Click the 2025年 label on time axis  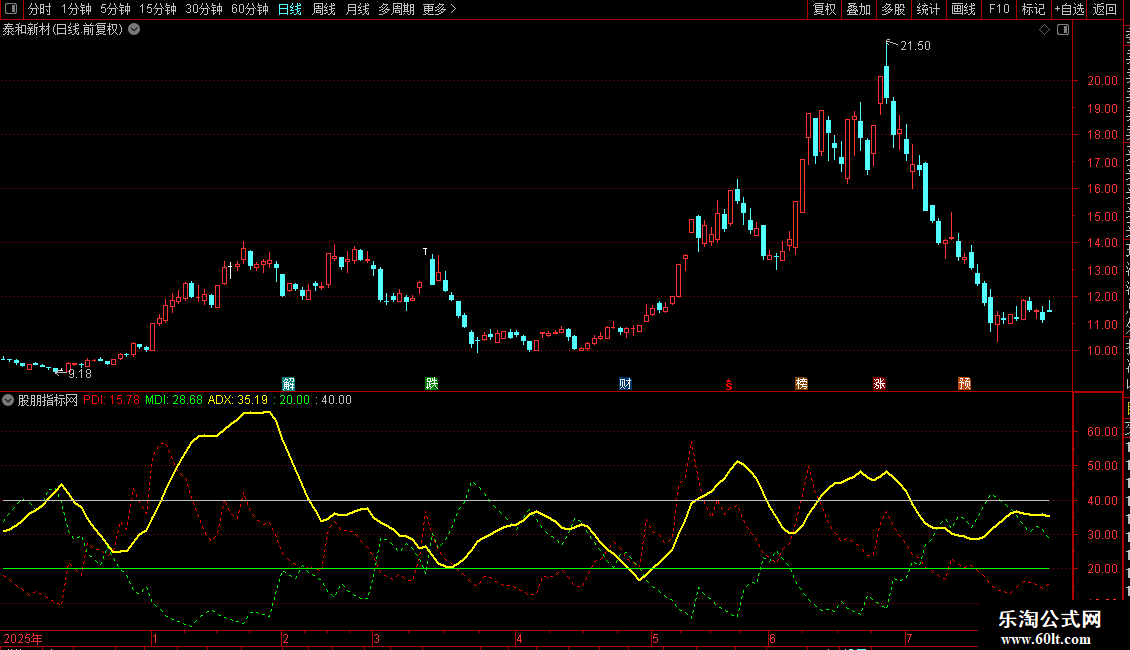23,638
